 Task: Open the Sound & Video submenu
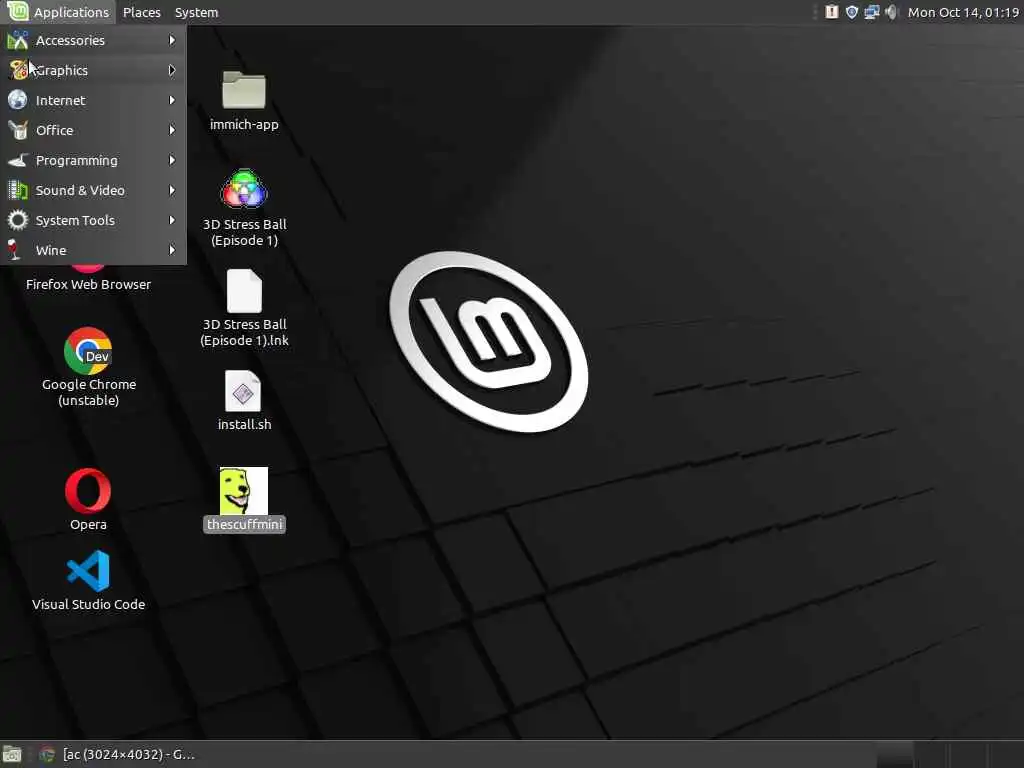93,191
